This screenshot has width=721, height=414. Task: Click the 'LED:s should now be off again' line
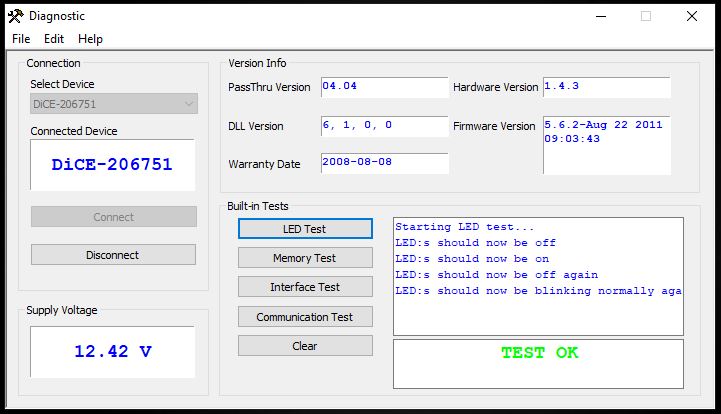(x=497, y=275)
